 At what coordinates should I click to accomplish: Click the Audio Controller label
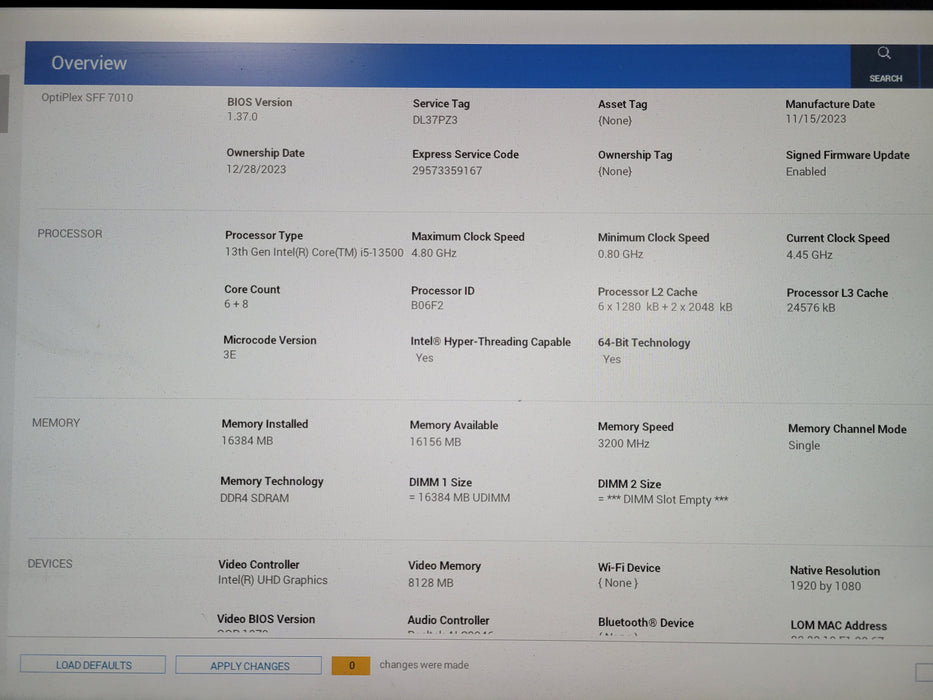pos(448,620)
